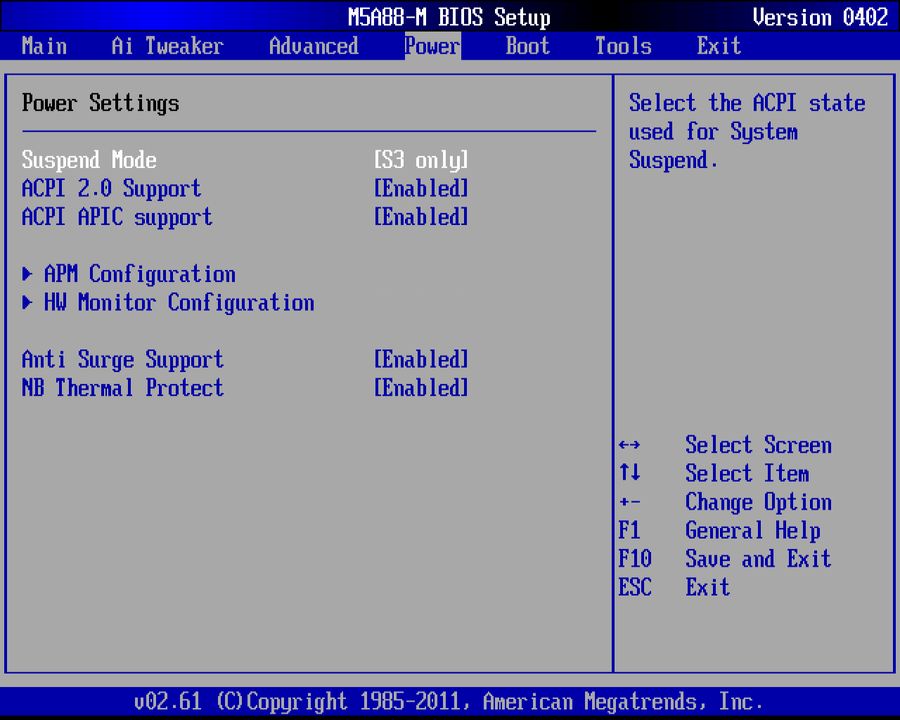Click the Select Item help text
Viewport: 900px width, 720px height.
(x=747, y=474)
